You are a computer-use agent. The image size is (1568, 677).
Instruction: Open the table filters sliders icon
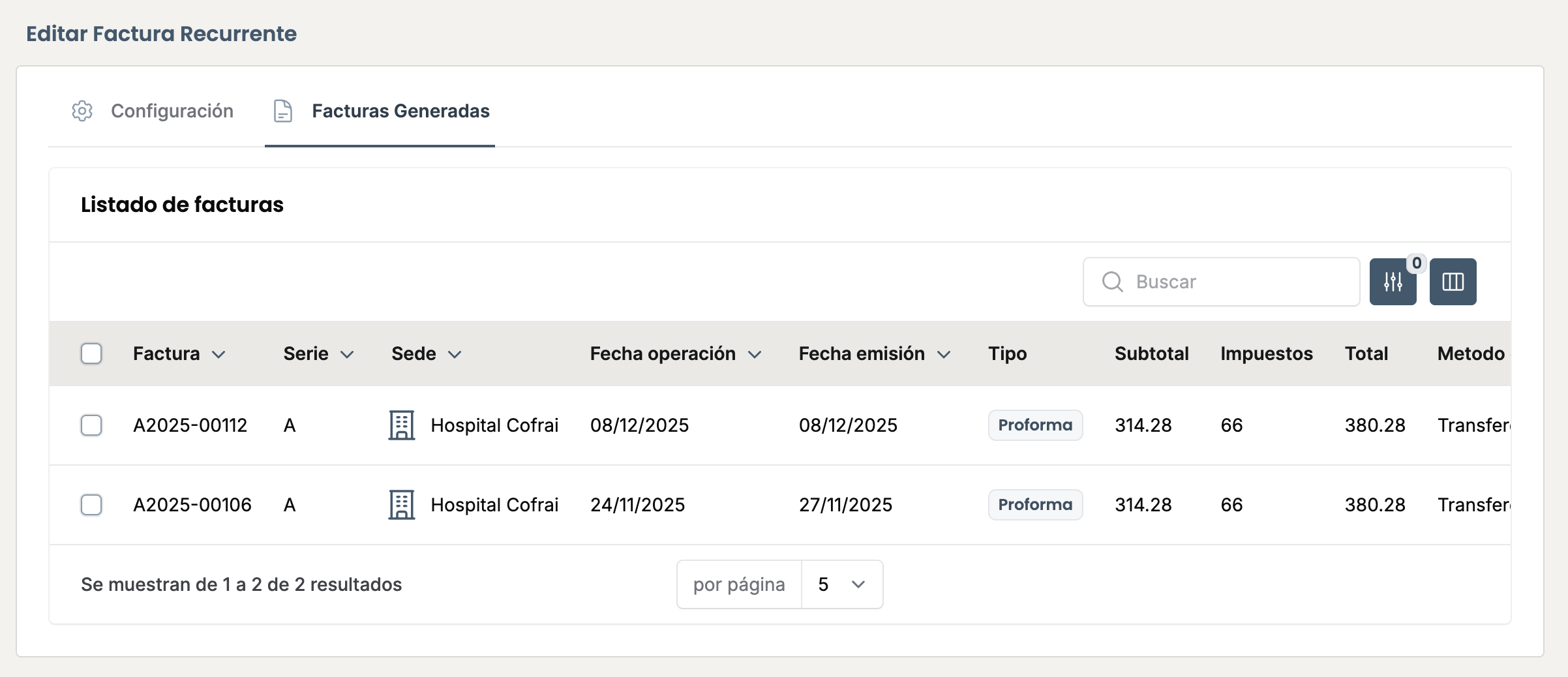pos(1393,282)
